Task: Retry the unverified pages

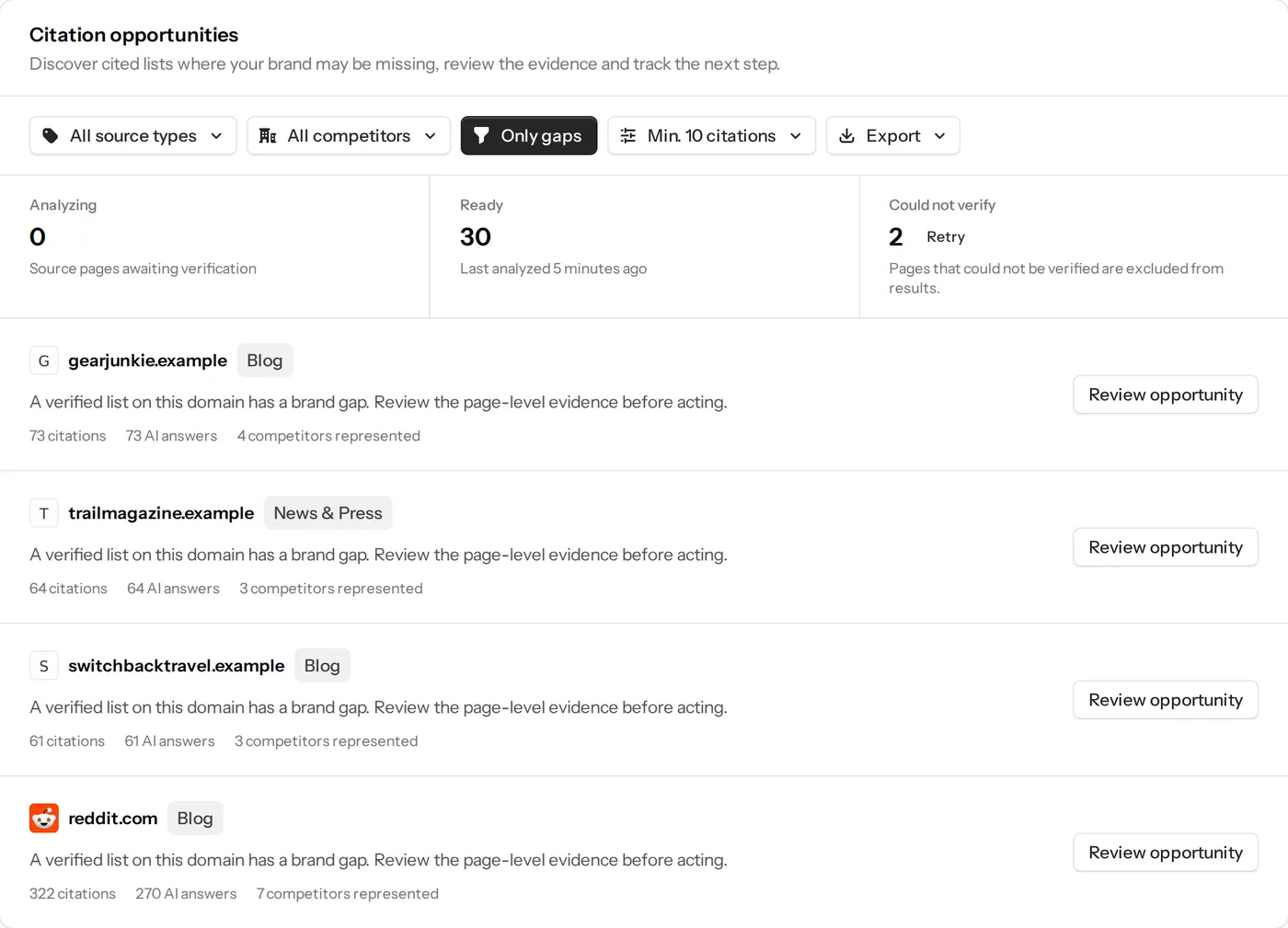Action: [946, 236]
